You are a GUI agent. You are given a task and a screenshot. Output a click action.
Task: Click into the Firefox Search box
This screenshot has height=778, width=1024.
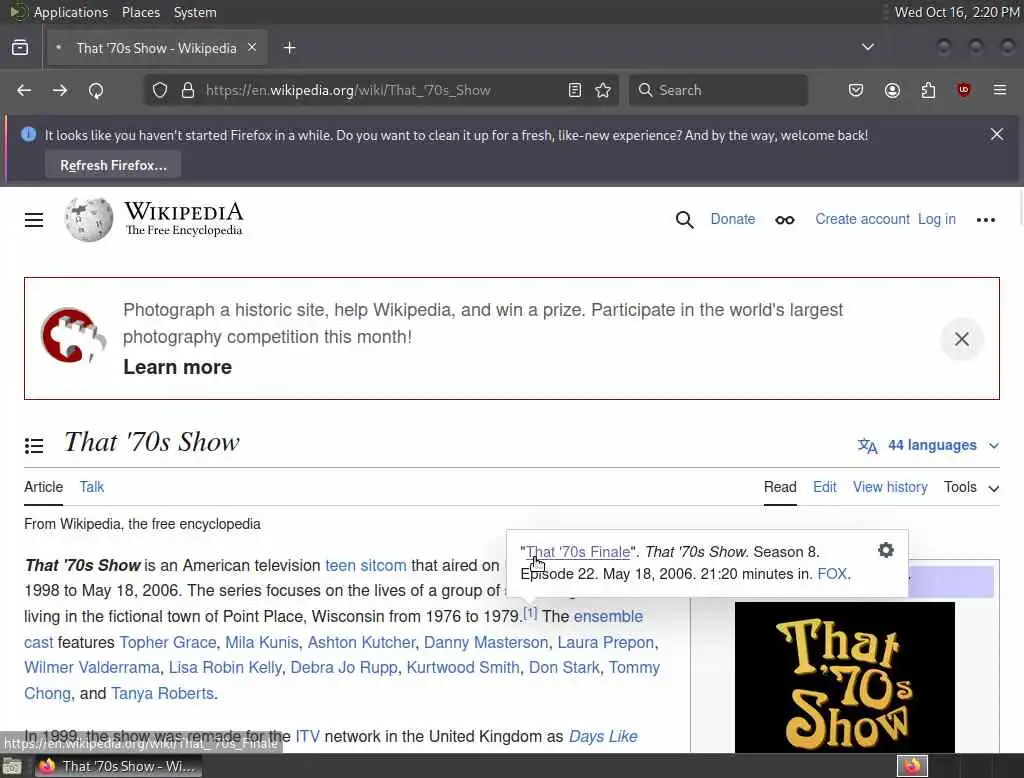(x=718, y=90)
